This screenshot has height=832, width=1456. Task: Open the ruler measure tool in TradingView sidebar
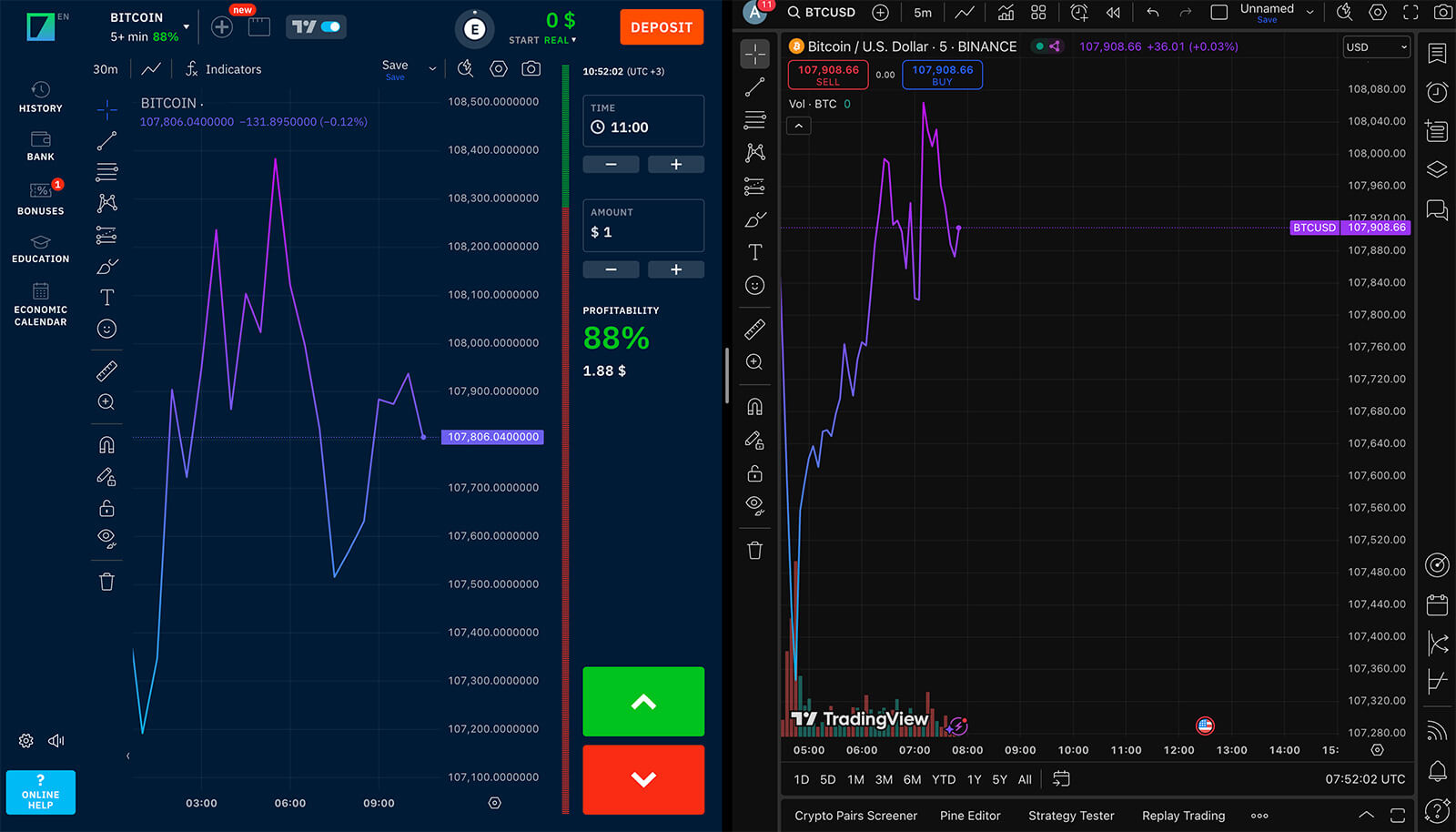[754, 330]
